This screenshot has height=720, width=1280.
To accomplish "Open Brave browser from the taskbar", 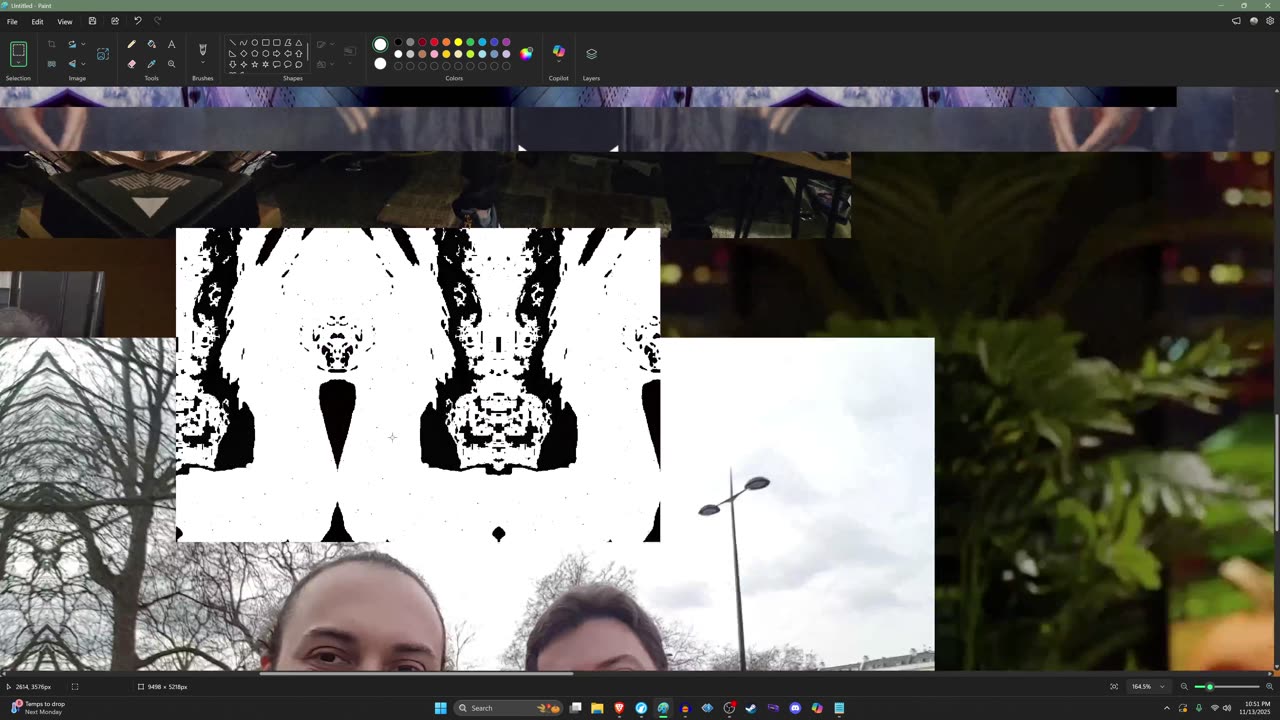I will coord(619,708).
